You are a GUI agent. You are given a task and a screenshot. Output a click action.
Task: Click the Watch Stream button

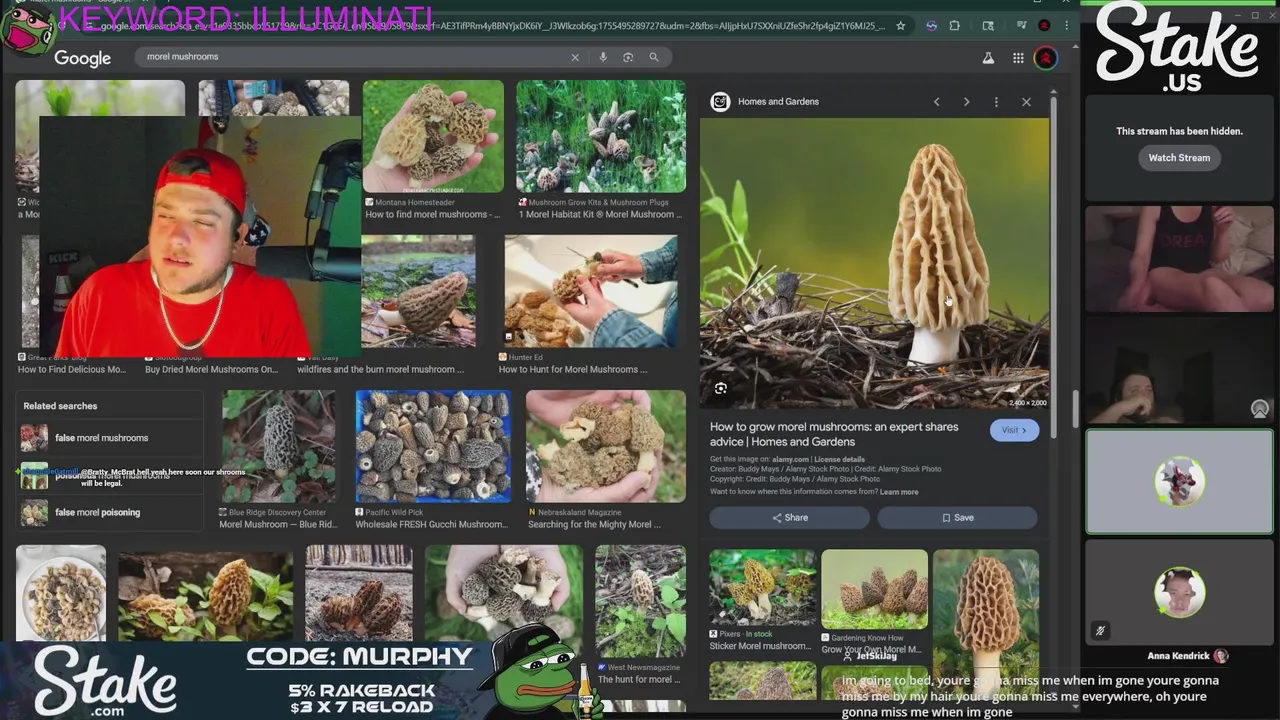(x=1179, y=157)
